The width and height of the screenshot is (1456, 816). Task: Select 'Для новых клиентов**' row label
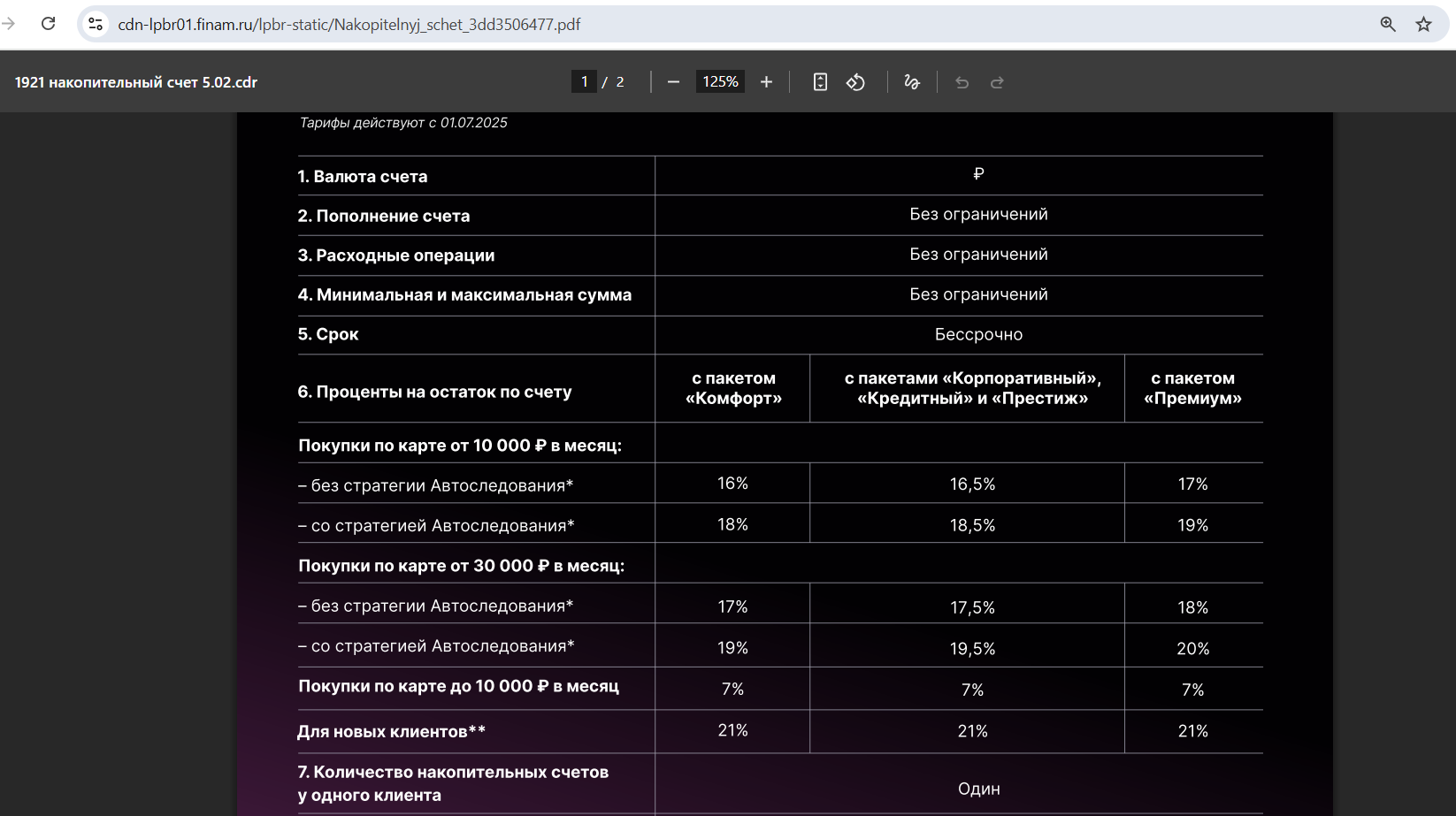coord(391,732)
